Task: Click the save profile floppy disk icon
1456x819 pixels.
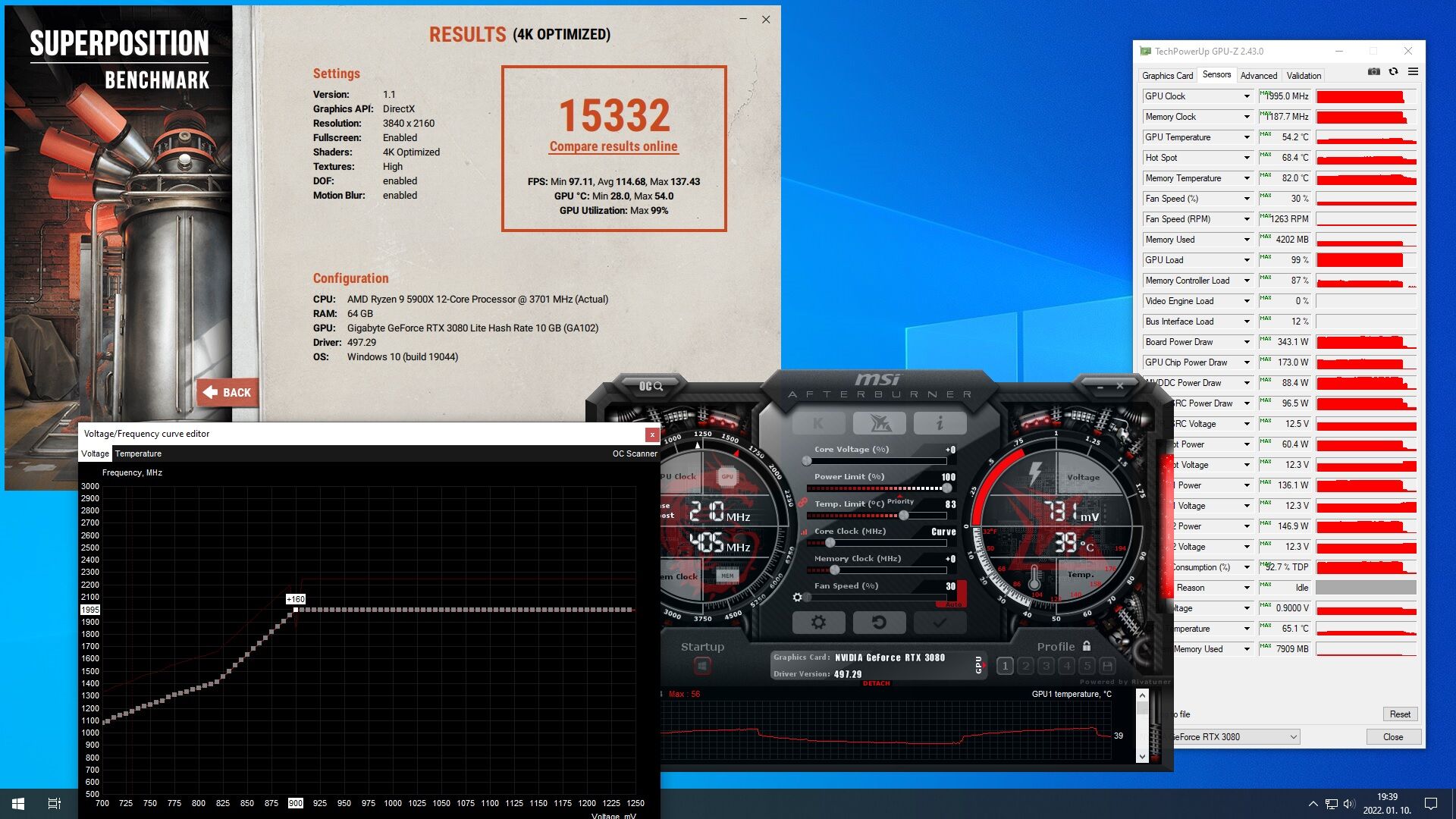Action: tap(1107, 666)
